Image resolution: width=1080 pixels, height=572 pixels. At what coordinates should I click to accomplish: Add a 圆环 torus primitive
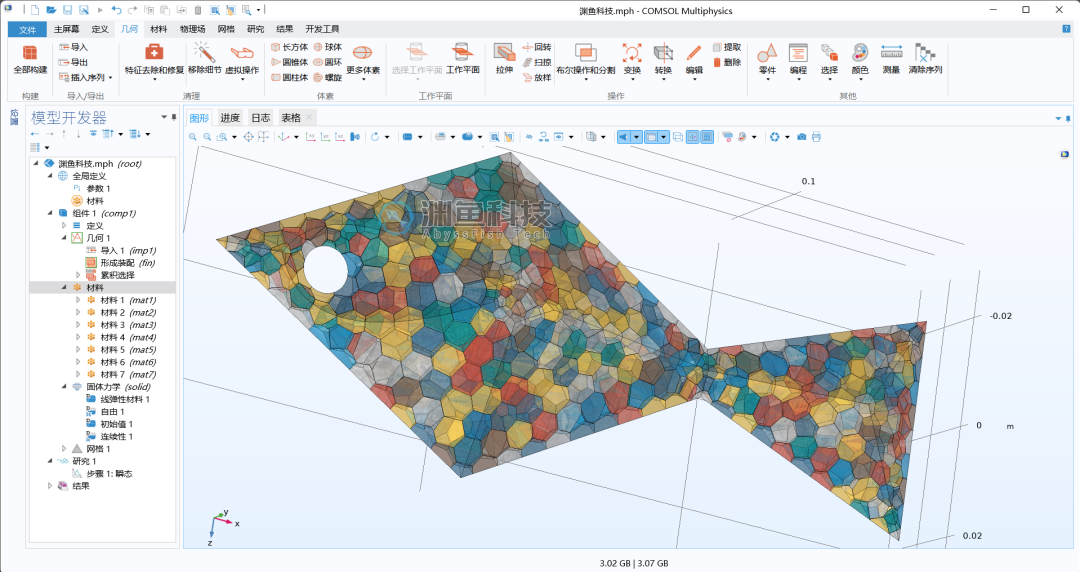pos(328,62)
